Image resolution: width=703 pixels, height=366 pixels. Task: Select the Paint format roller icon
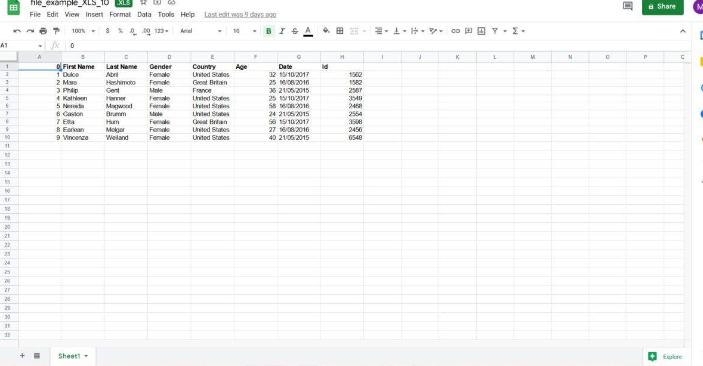56,31
